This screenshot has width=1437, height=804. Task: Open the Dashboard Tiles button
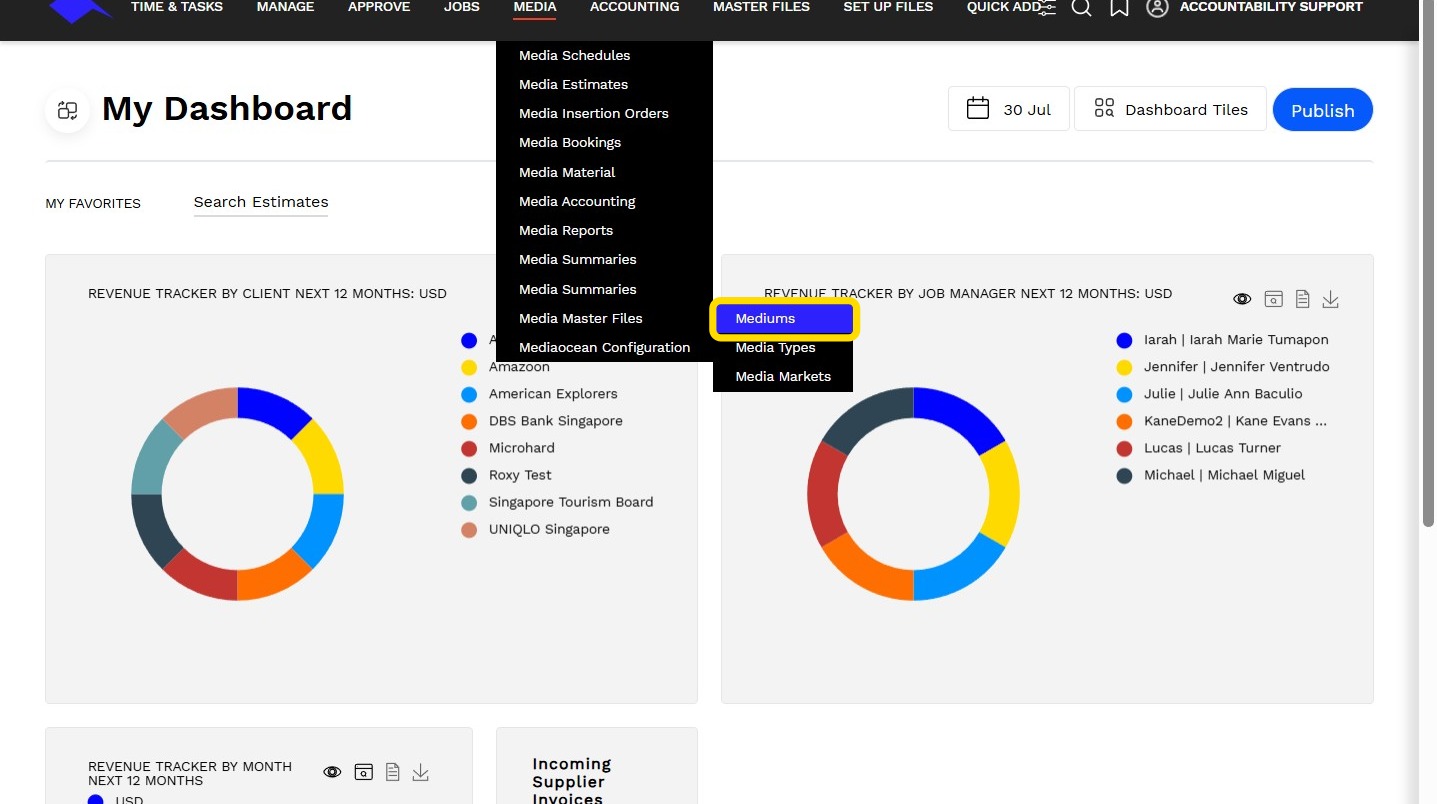[x=1170, y=109]
